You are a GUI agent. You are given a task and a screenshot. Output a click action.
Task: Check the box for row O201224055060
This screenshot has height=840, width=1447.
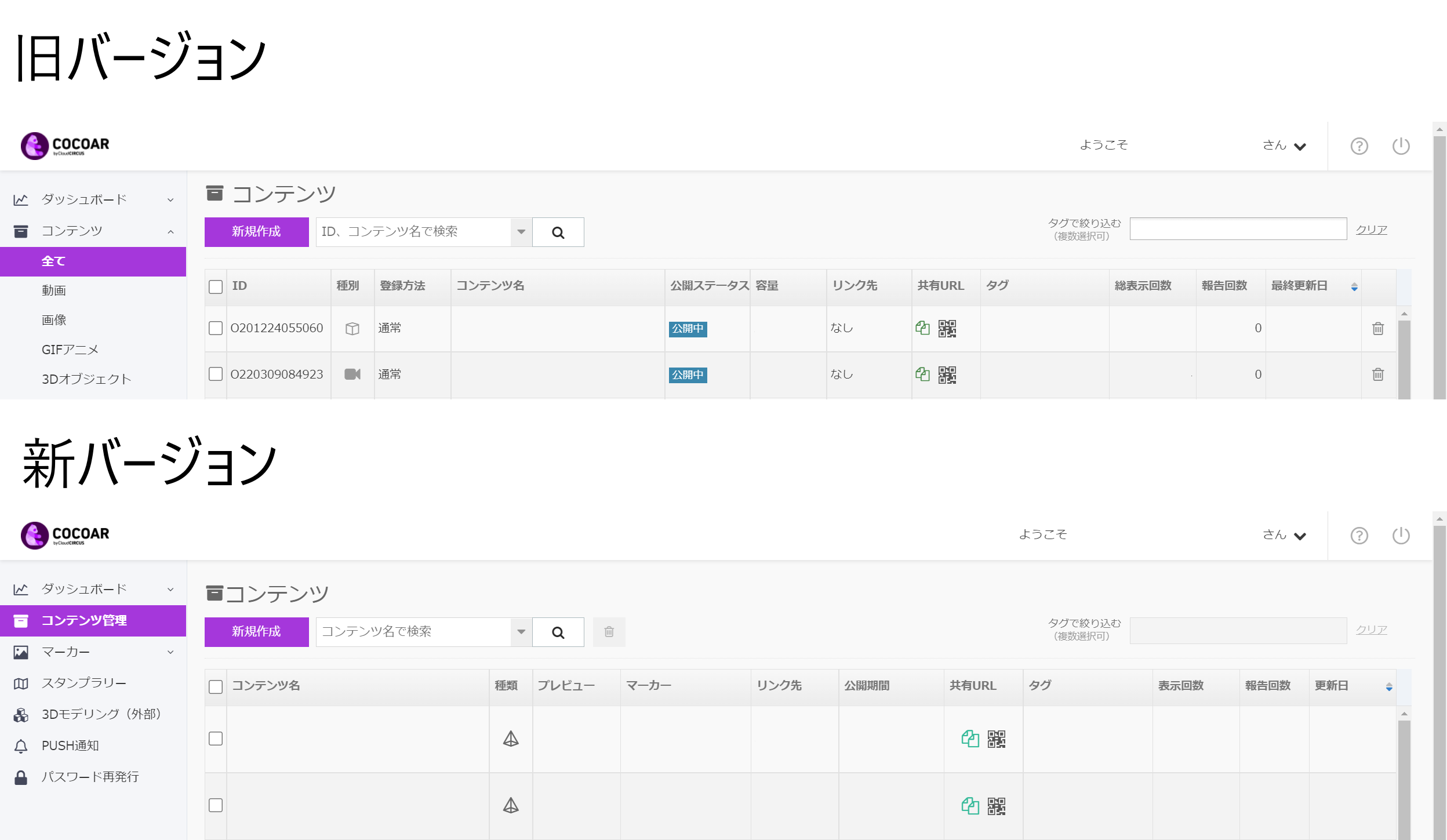(216, 328)
